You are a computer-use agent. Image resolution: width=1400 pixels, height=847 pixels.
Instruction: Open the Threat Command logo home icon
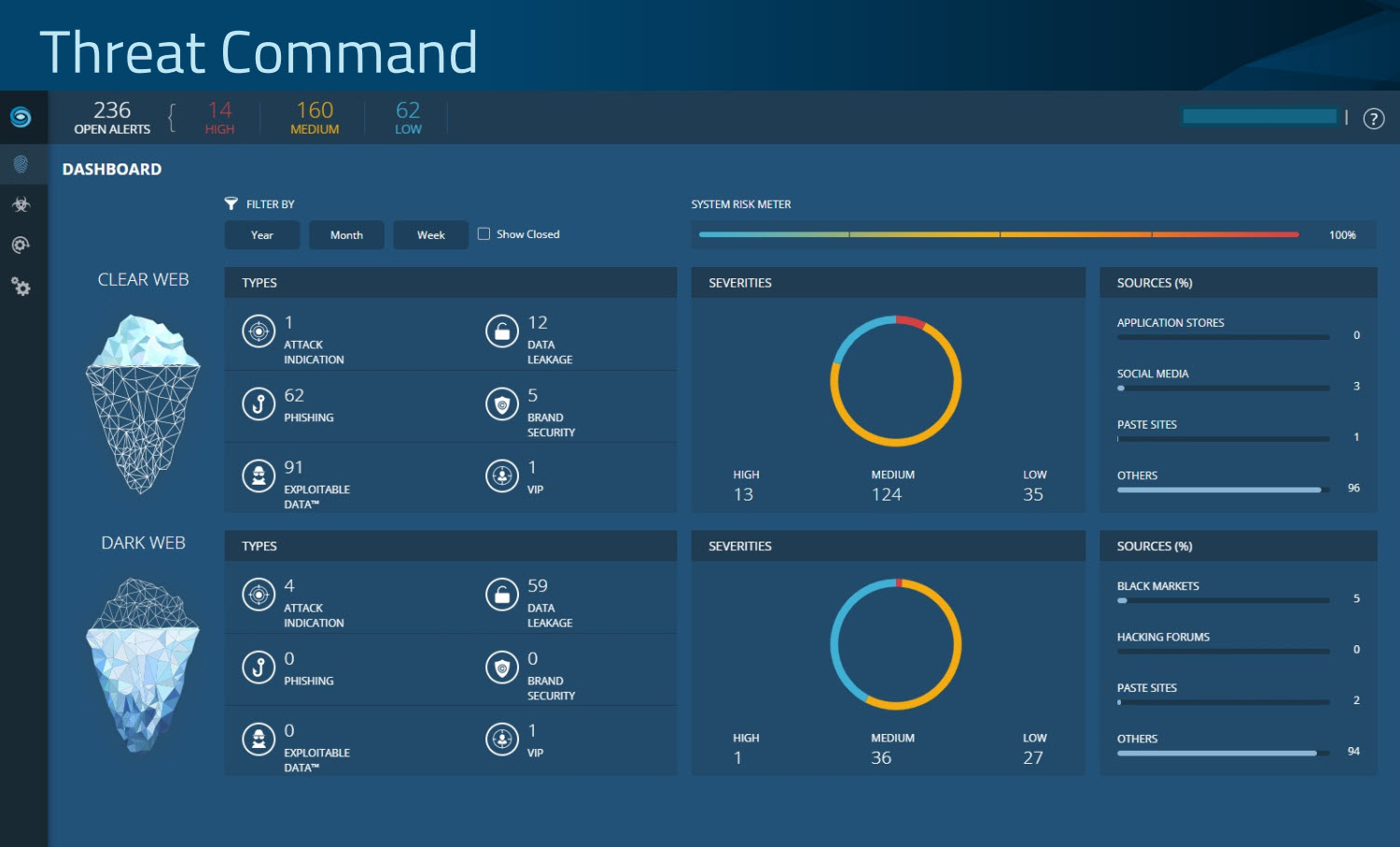pyautogui.click(x=21, y=117)
